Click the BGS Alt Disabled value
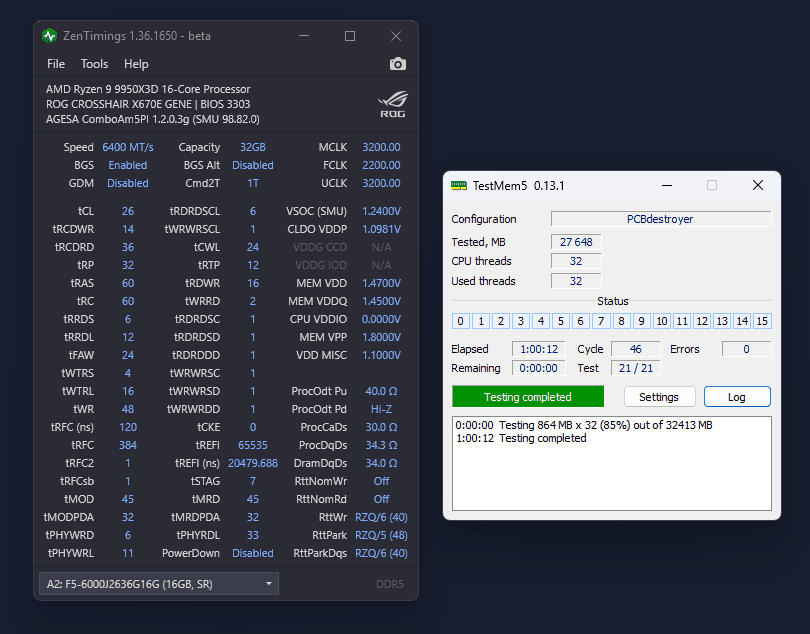This screenshot has height=634, width=810. [x=253, y=165]
